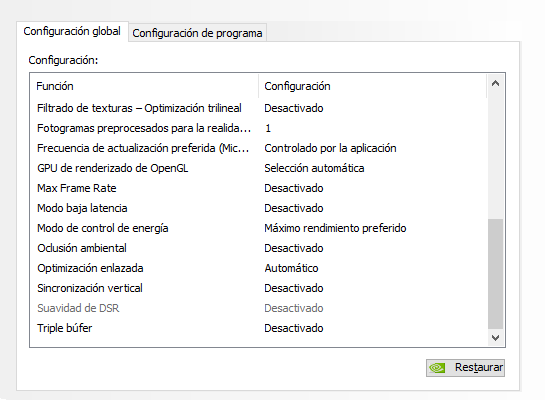
Task: Click Desactivado value for Suavidad de DSR
Action: 294,308
